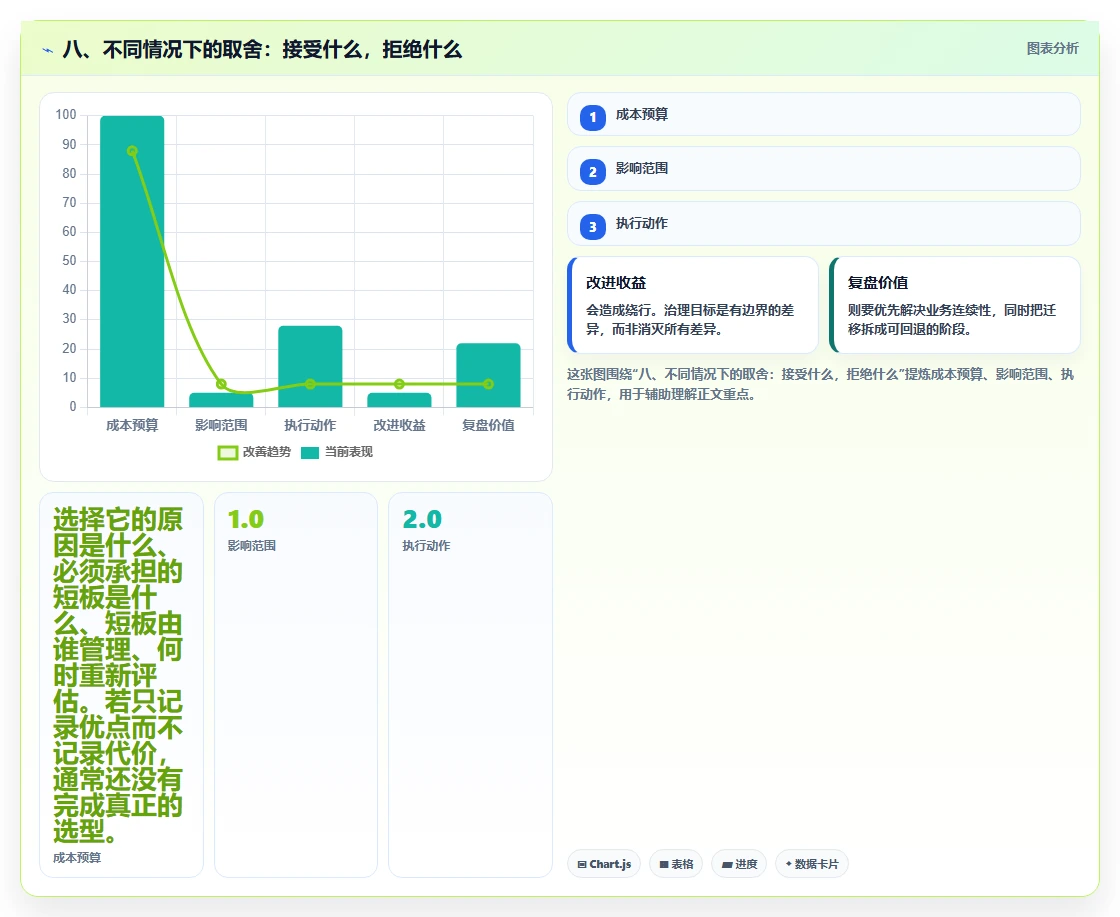
Task: Click the 执行动作 bar in chart
Action: [310, 366]
